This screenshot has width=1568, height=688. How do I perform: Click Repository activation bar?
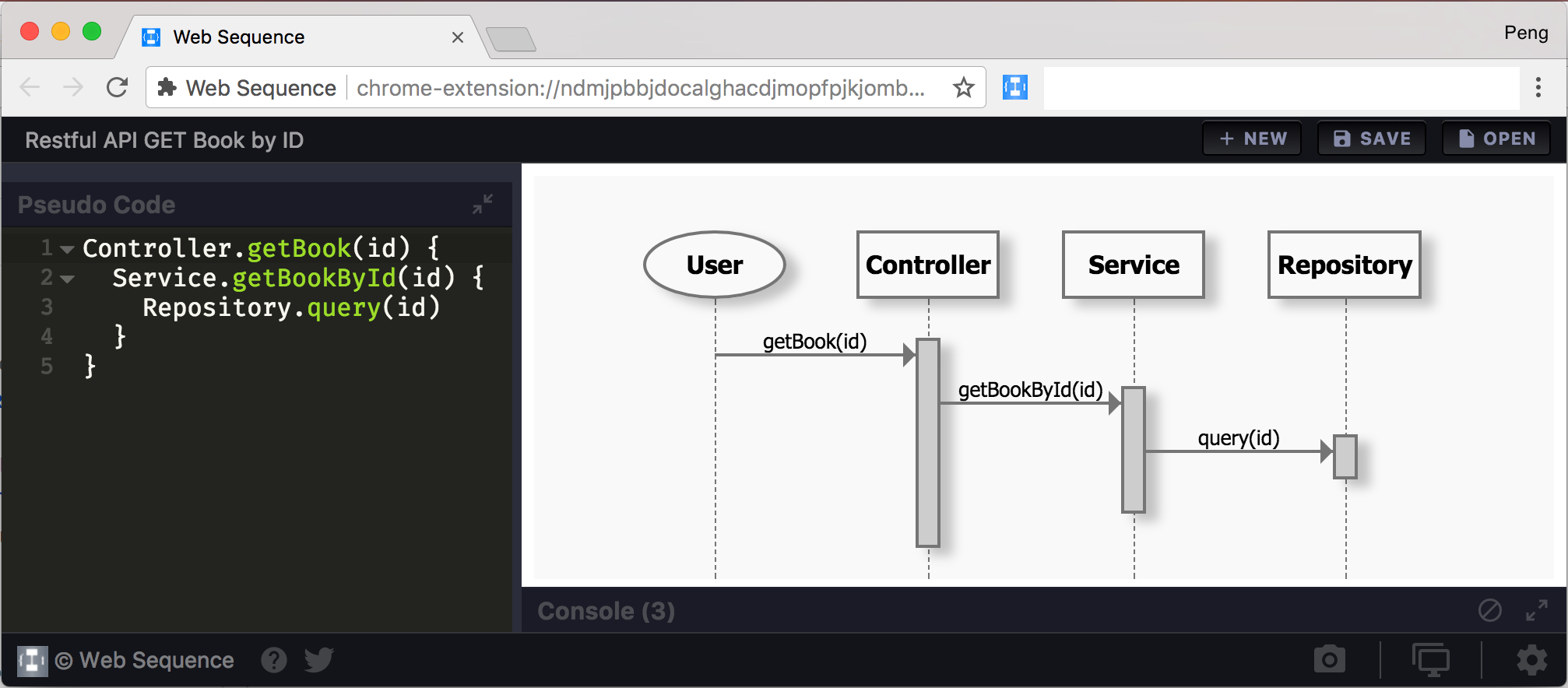tap(1345, 457)
